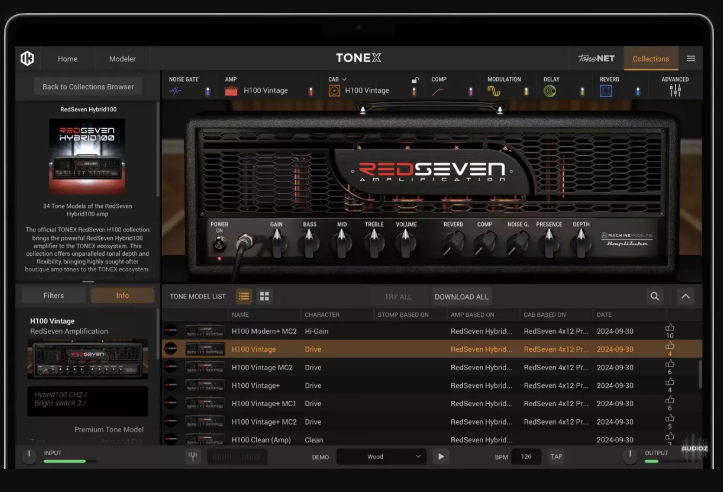Like the H100 Modern+ MC2 tone model
Screen dimensions: 723x492
coord(670,328)
